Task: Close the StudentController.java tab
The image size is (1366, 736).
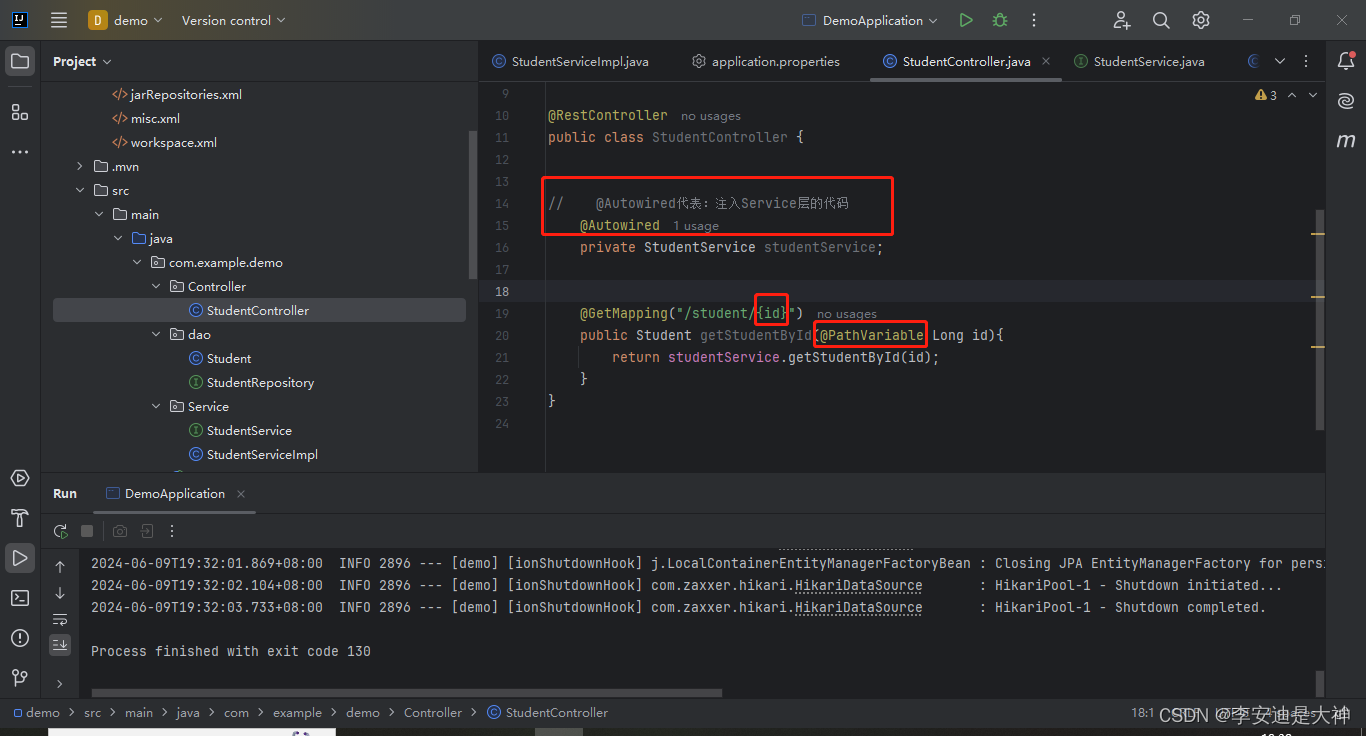Action: click(x=1046, y=62)
